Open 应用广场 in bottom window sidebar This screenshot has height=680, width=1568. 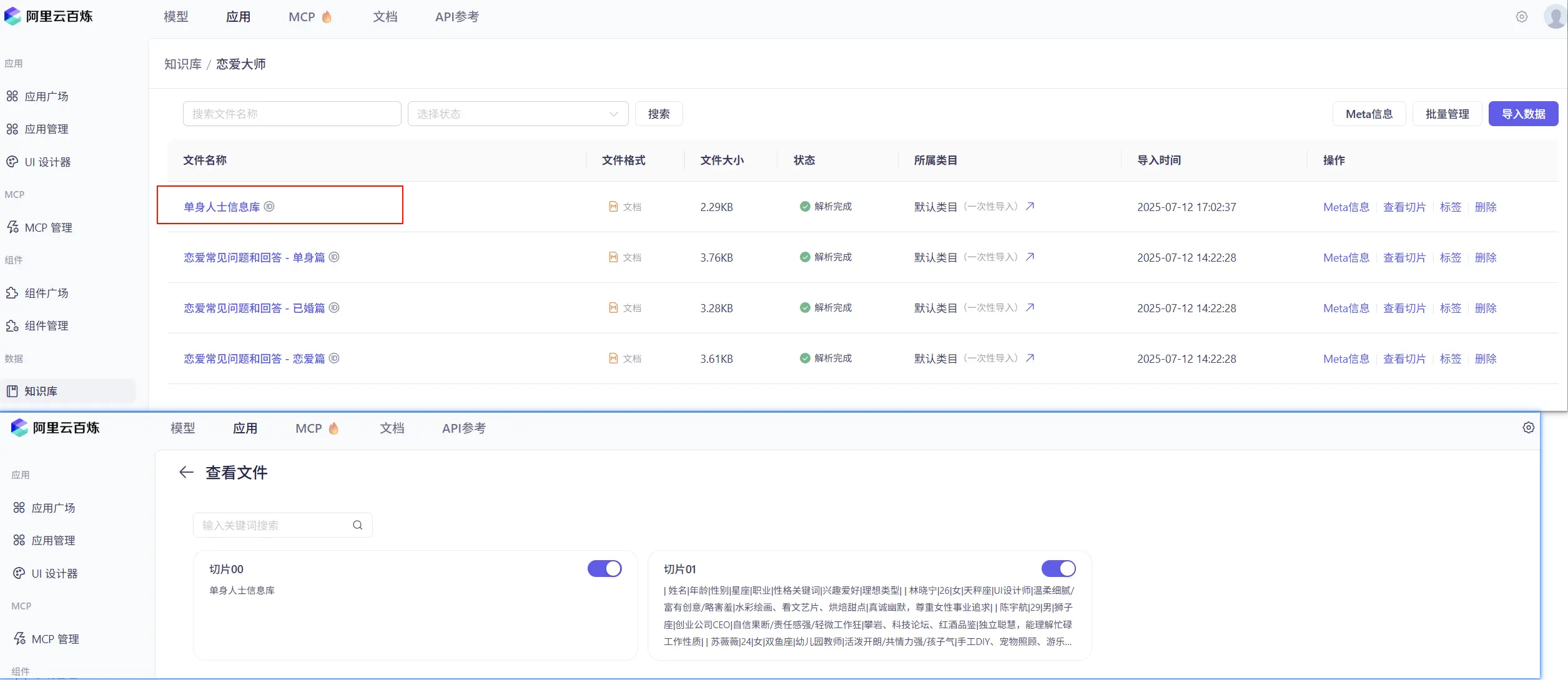[x=44, y=508]
